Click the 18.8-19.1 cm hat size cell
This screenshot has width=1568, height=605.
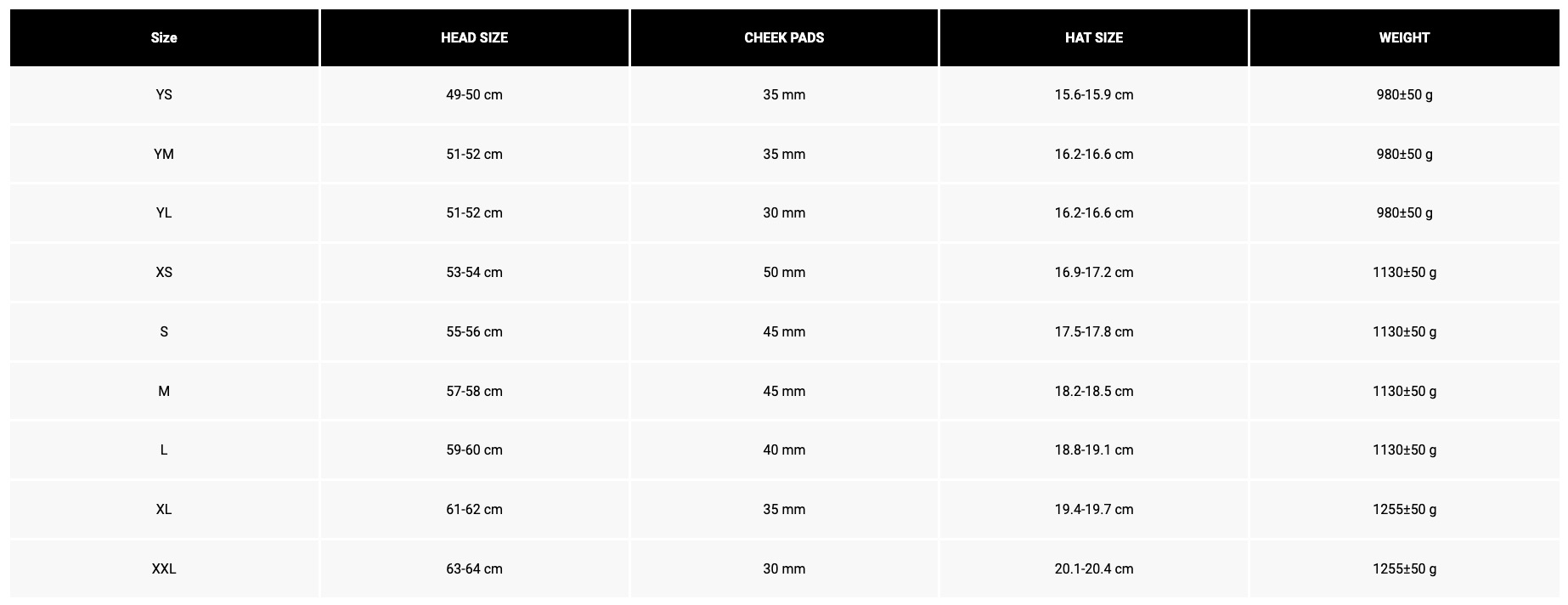pyautogui.click(x=1094, y=450)
